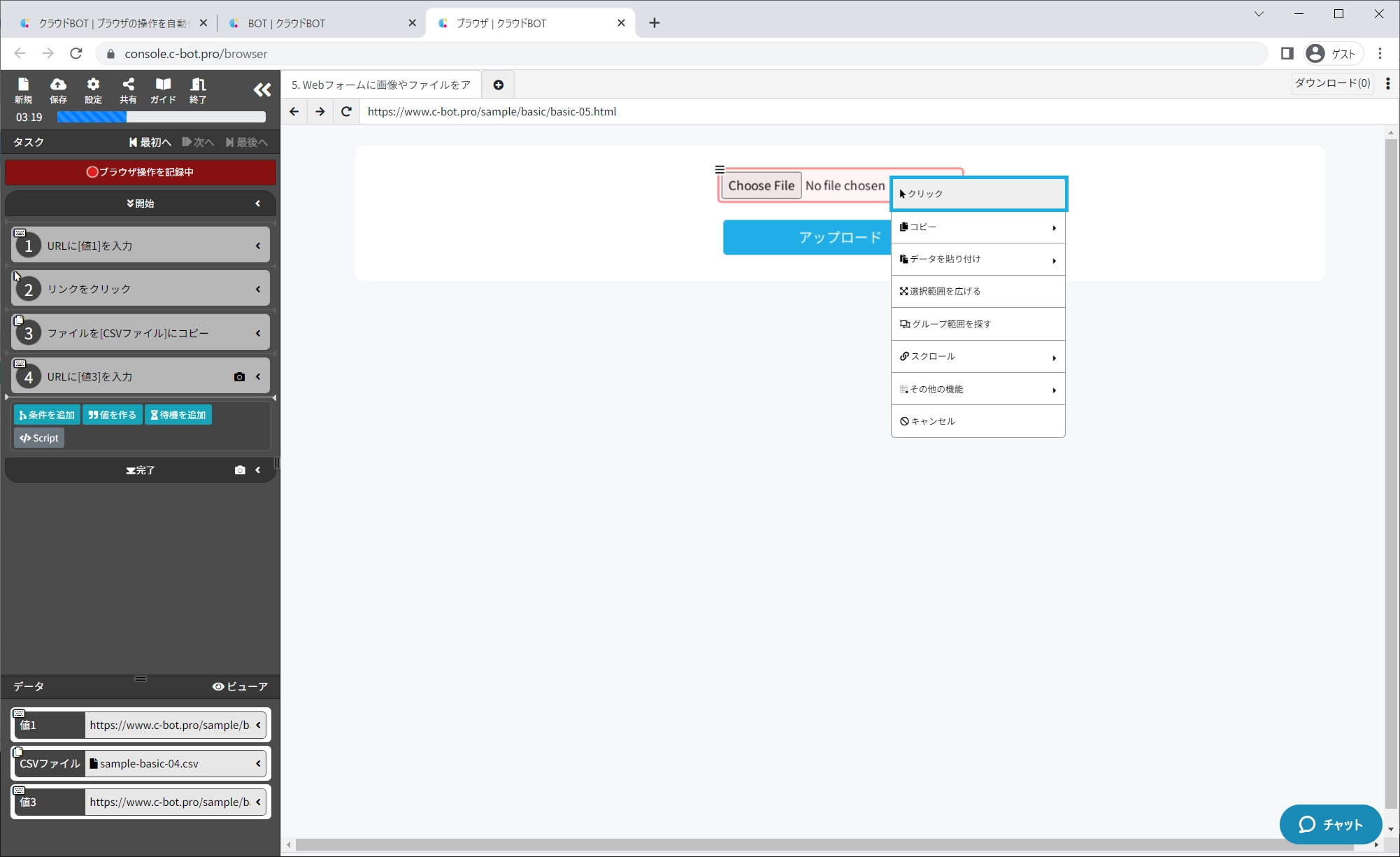Select クリック in the context menu
Viewport: 1400px width, 857px height.
click(978, 194)
